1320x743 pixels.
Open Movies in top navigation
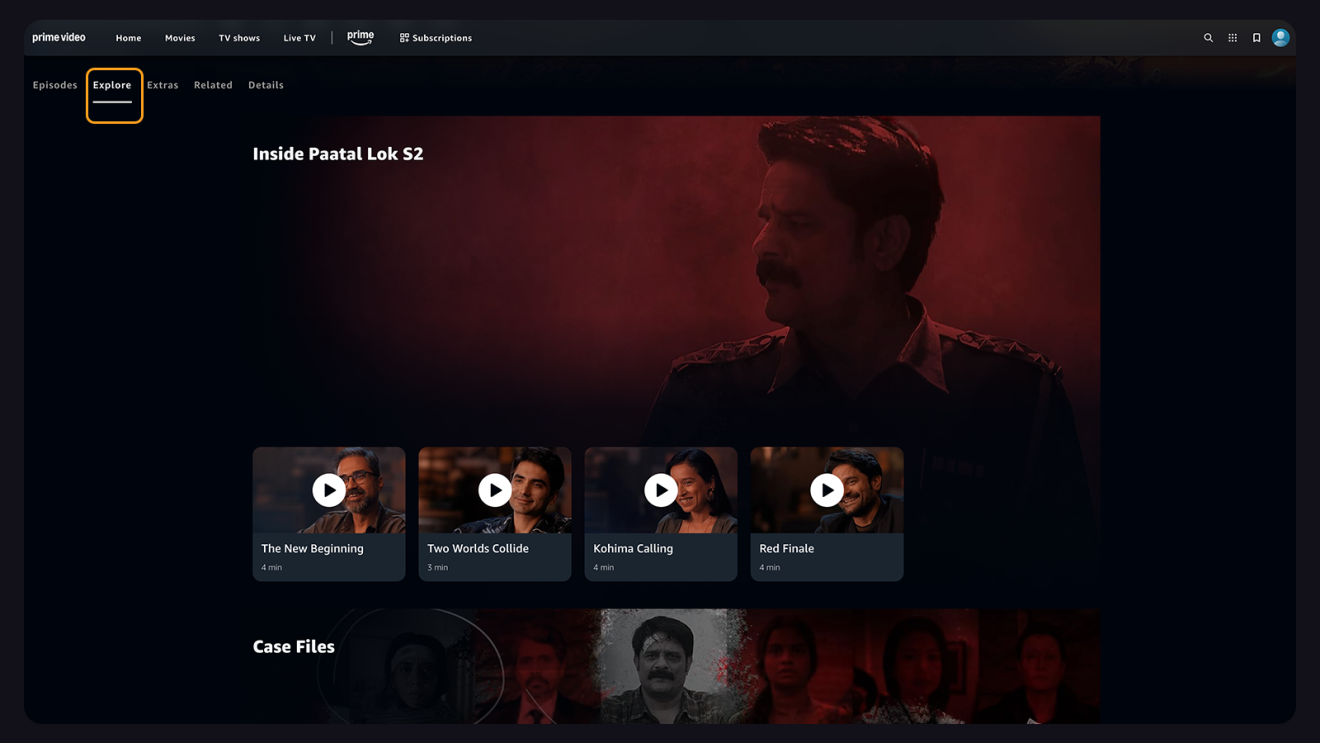180,38
